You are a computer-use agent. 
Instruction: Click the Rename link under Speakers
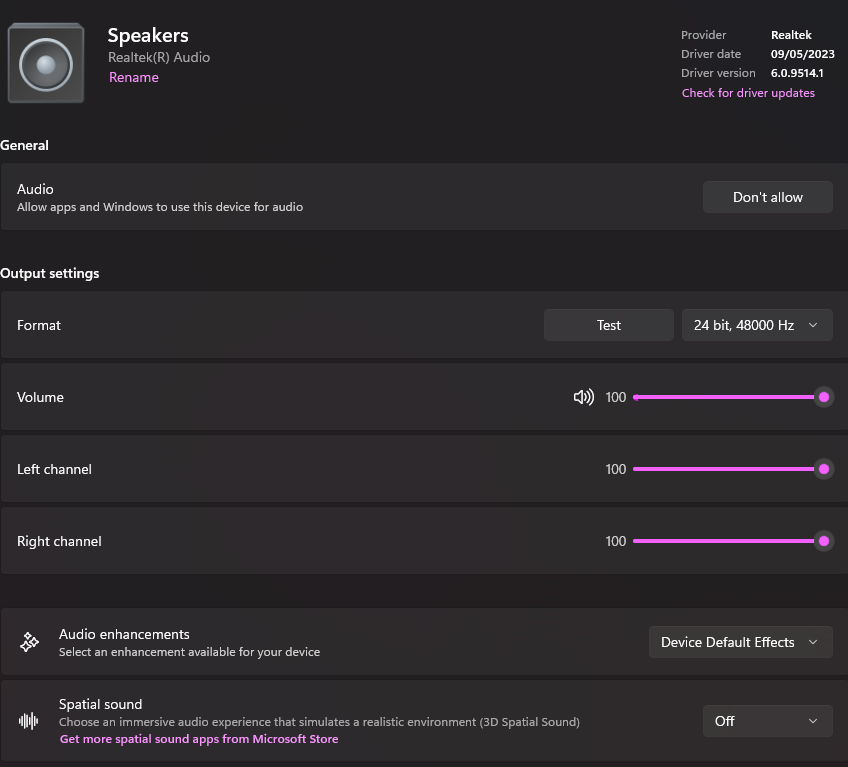(x=133, y=77)
